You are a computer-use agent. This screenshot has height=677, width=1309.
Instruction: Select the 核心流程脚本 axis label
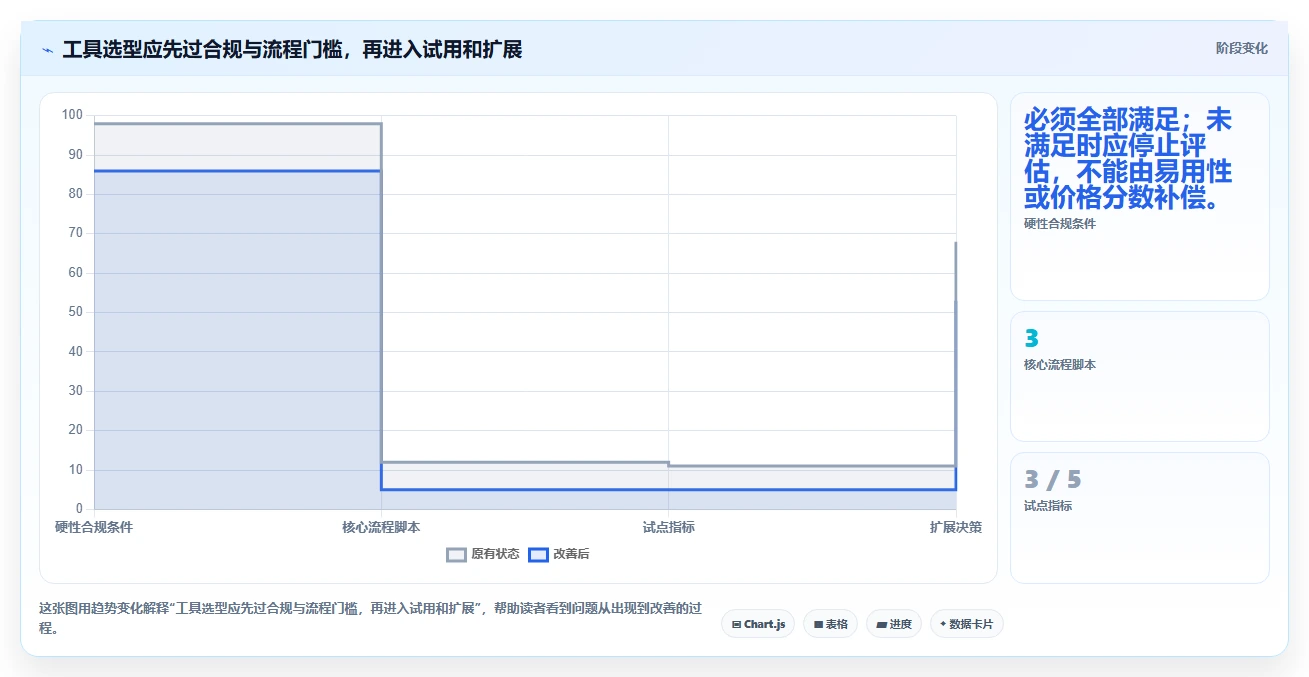(x=381, y=527)
